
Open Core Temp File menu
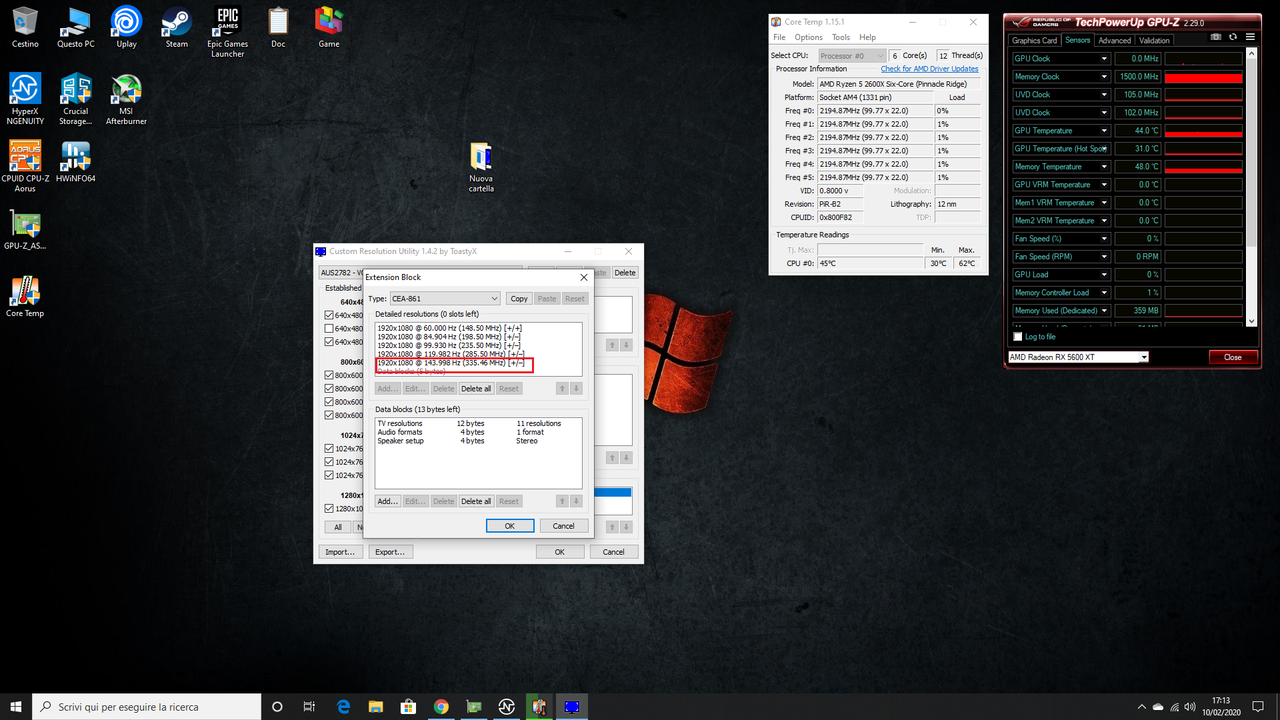pyautogui.click(x=779, y=37)
